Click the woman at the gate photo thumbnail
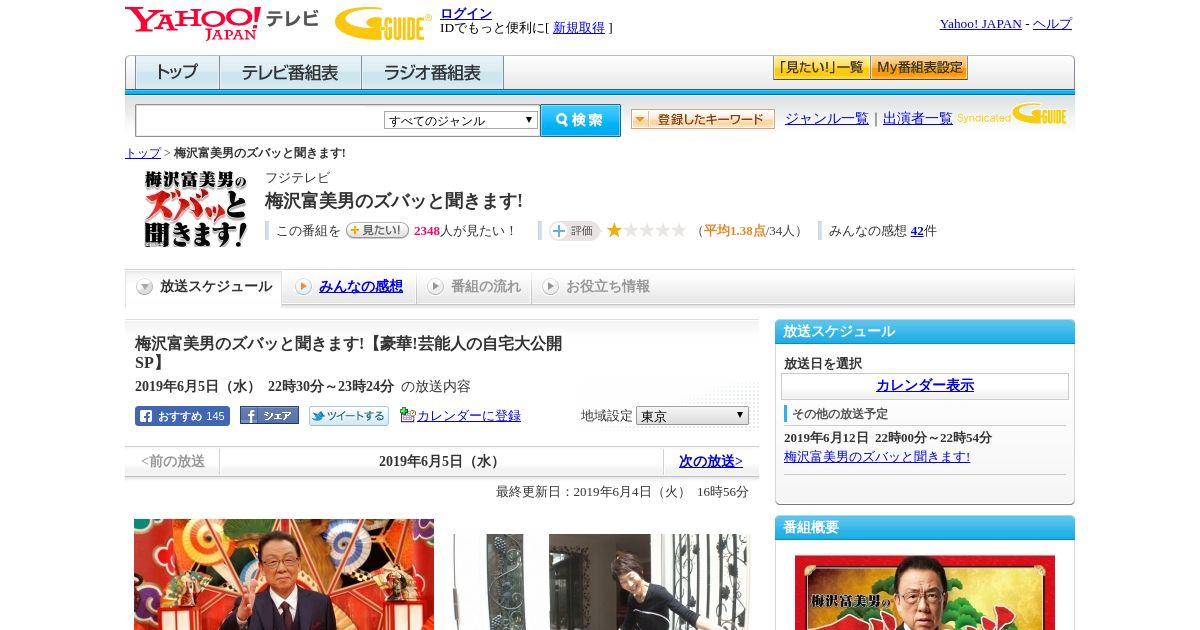Image resolution: width=1200 pixels, height=630 pixels. pos(599,581)
